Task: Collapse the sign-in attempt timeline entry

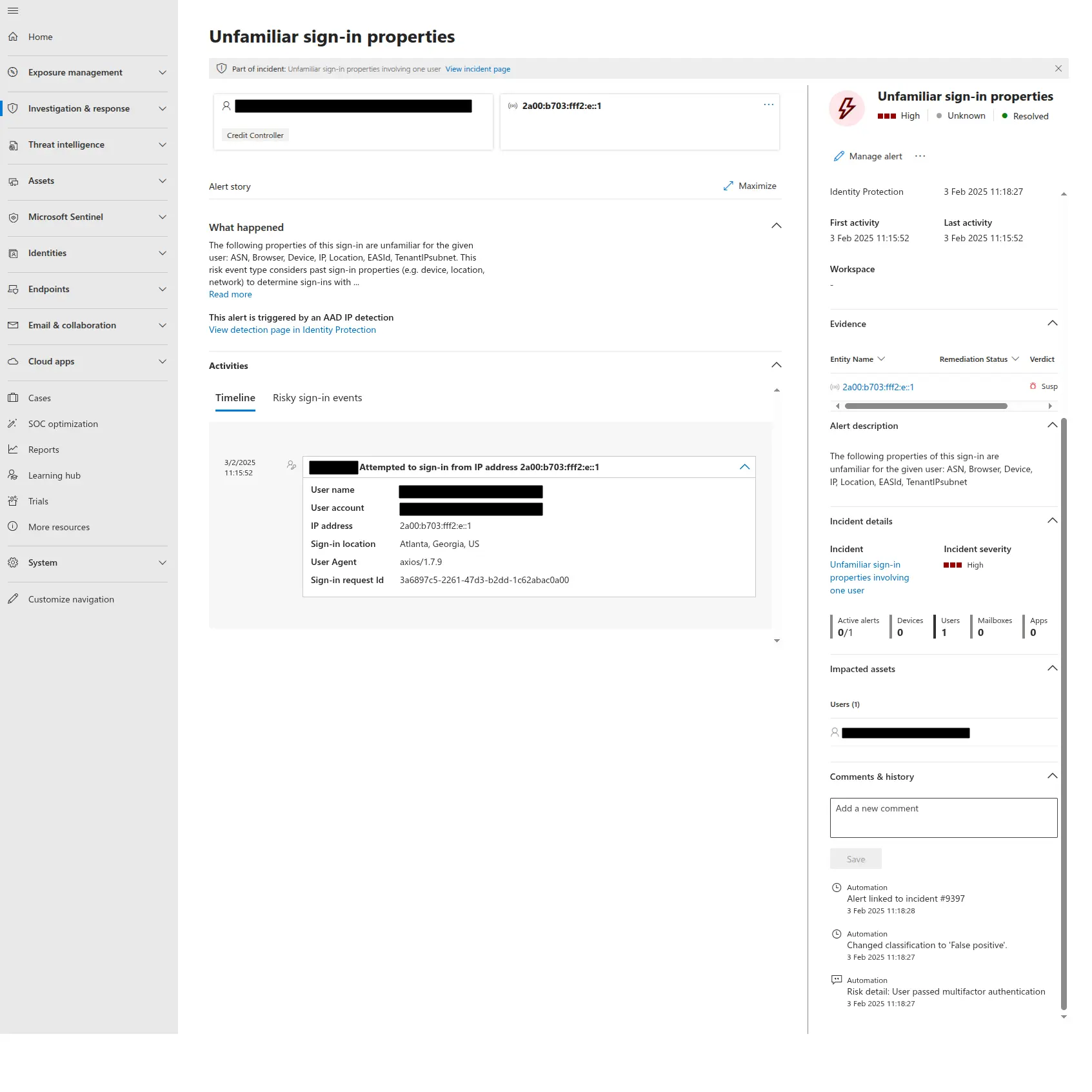Action: click(x=744, y=467)
